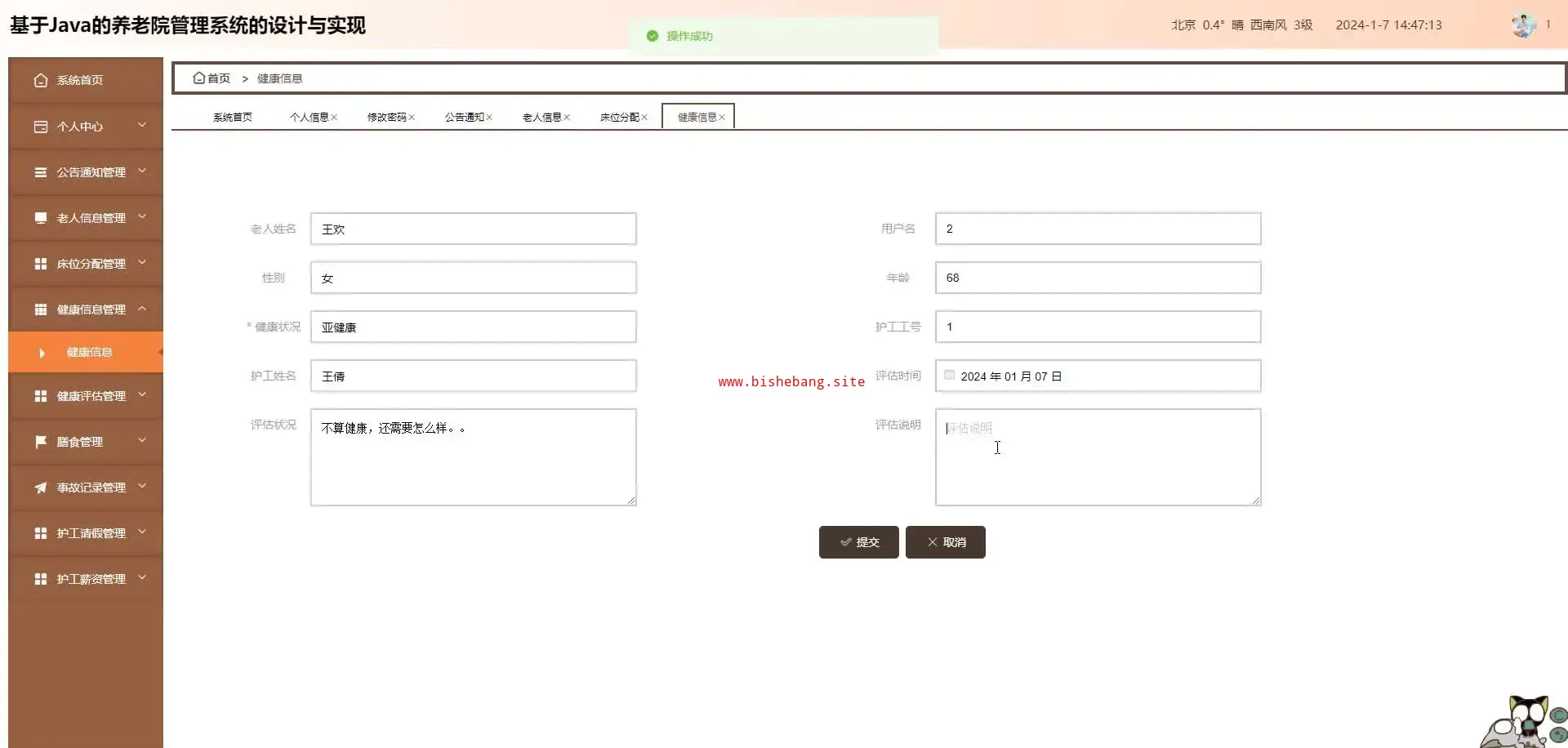Click the arrow icon beside 健康信息 submenu
Screen dimensions: 1568x748
tap(42, 353)
